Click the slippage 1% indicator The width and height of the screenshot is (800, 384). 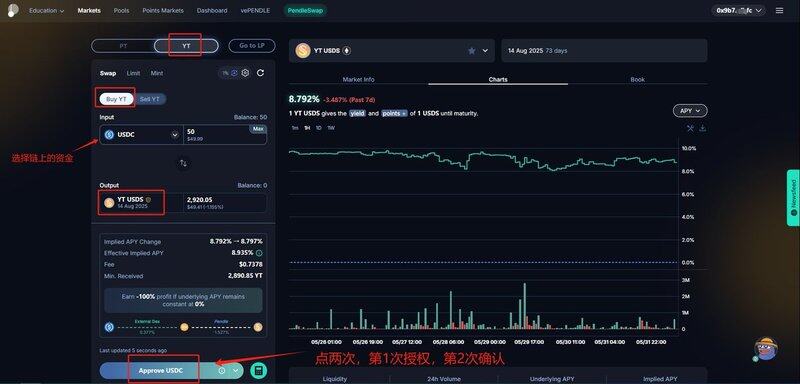tap(224, 73)
